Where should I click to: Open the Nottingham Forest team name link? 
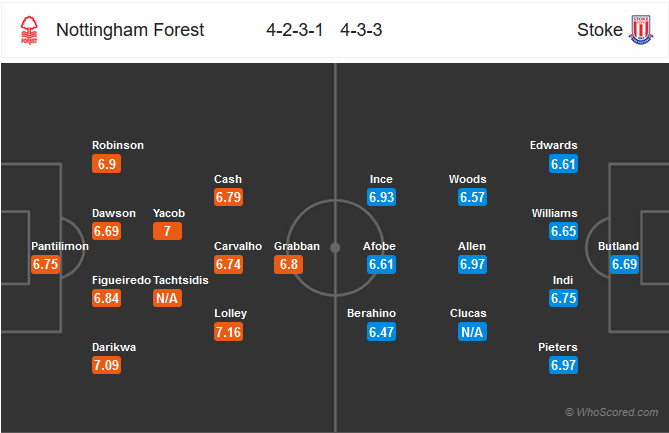pyautogui.click(x=130, y=30)
